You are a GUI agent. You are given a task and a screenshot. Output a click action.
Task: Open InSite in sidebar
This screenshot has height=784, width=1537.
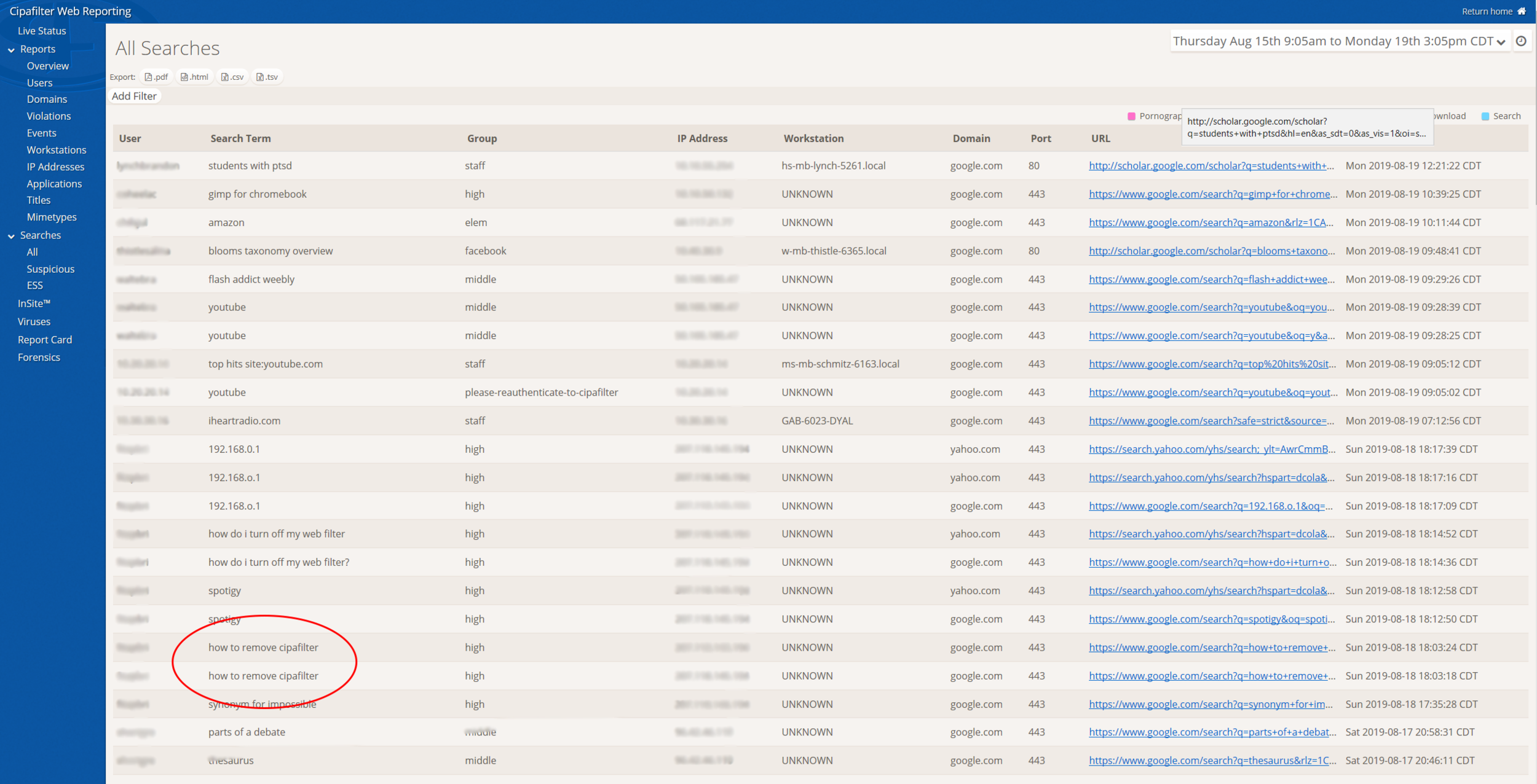click(34, 303)
